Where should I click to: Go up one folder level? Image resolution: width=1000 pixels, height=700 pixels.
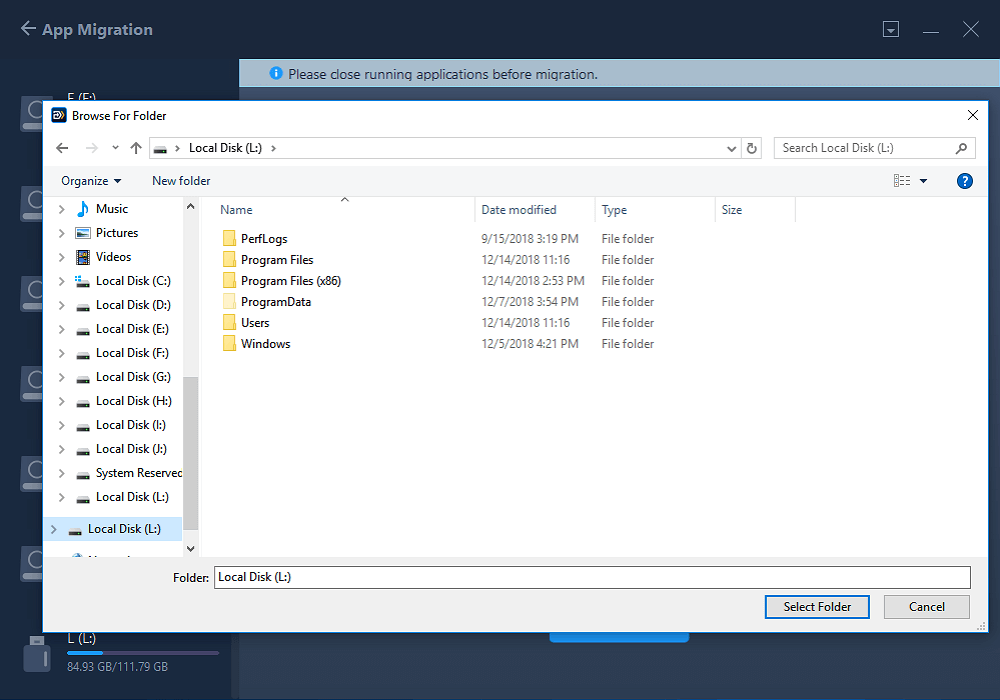(x=136, y=148)
